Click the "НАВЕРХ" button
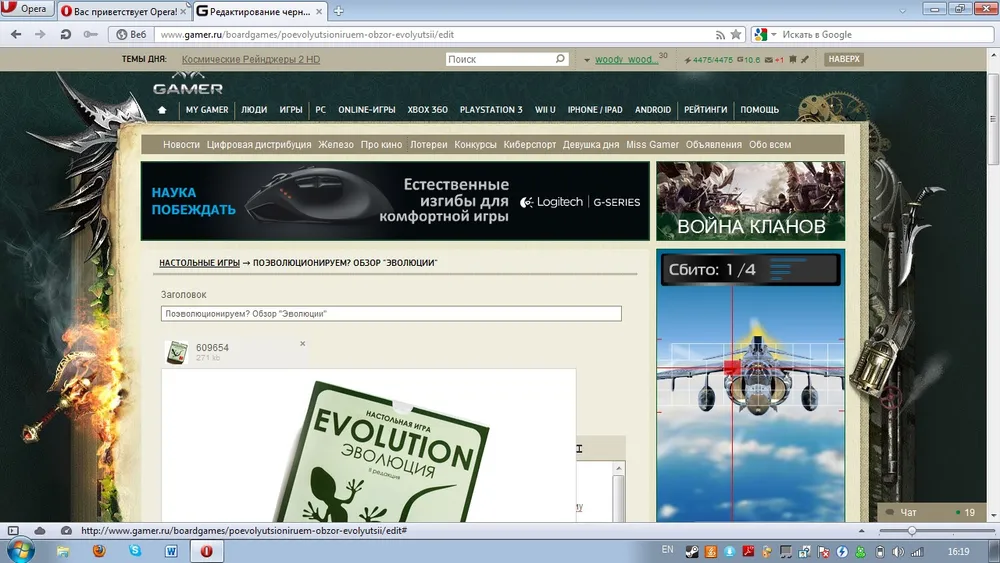The width and height of the screenshot is (1000, 563). [x=843, y=60]
